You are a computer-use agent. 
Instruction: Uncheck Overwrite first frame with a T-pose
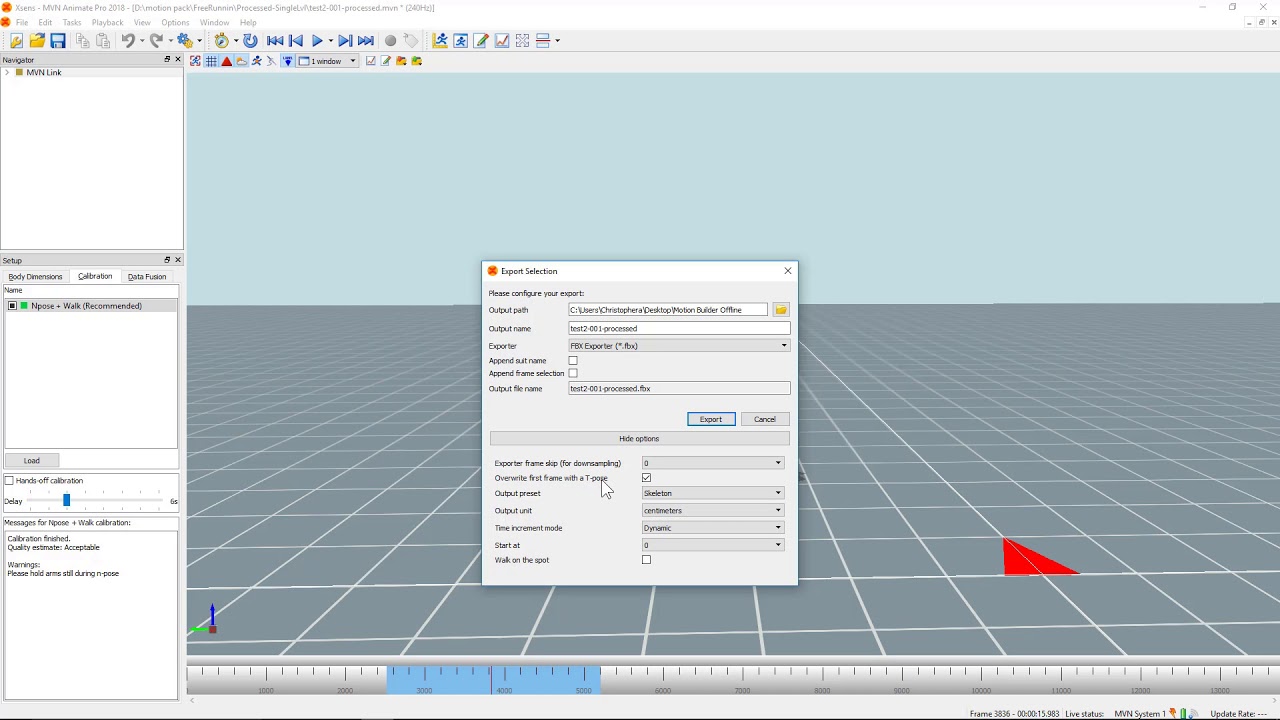click(x=647, y=478)
